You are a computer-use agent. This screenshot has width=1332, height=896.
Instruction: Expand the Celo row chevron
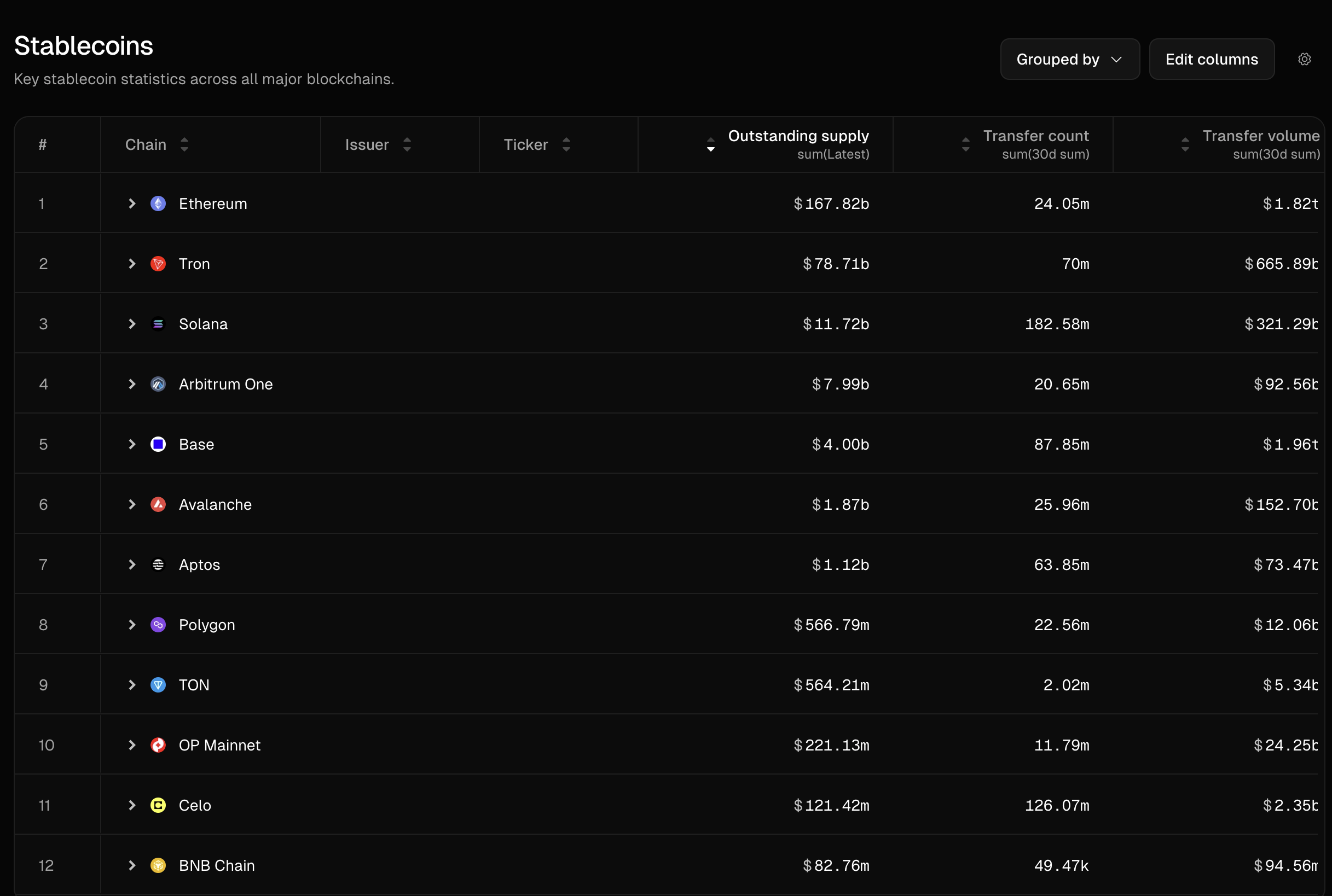tap(132, 805)
